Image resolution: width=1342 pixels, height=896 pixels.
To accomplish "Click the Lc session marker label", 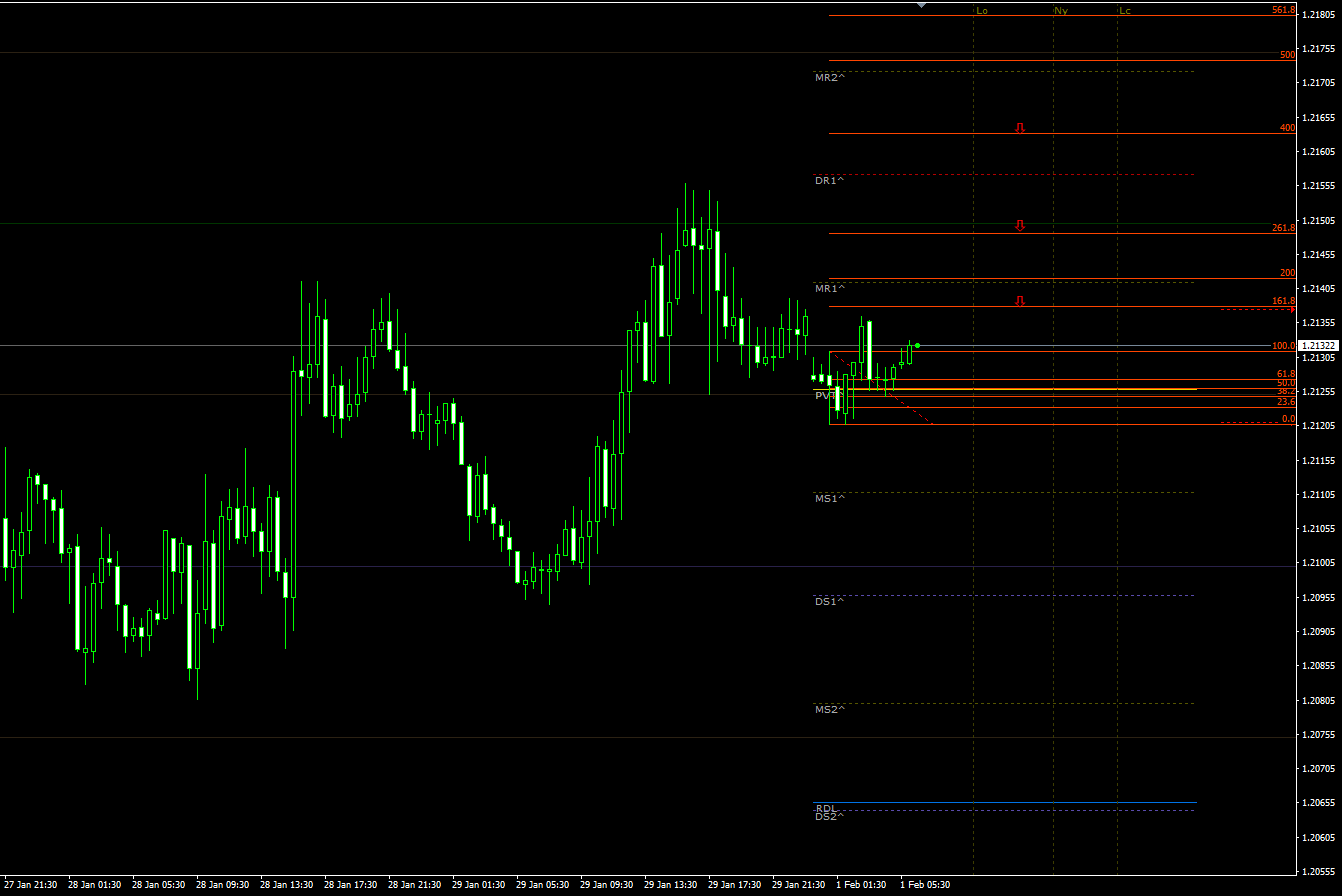I will 1126,11.
